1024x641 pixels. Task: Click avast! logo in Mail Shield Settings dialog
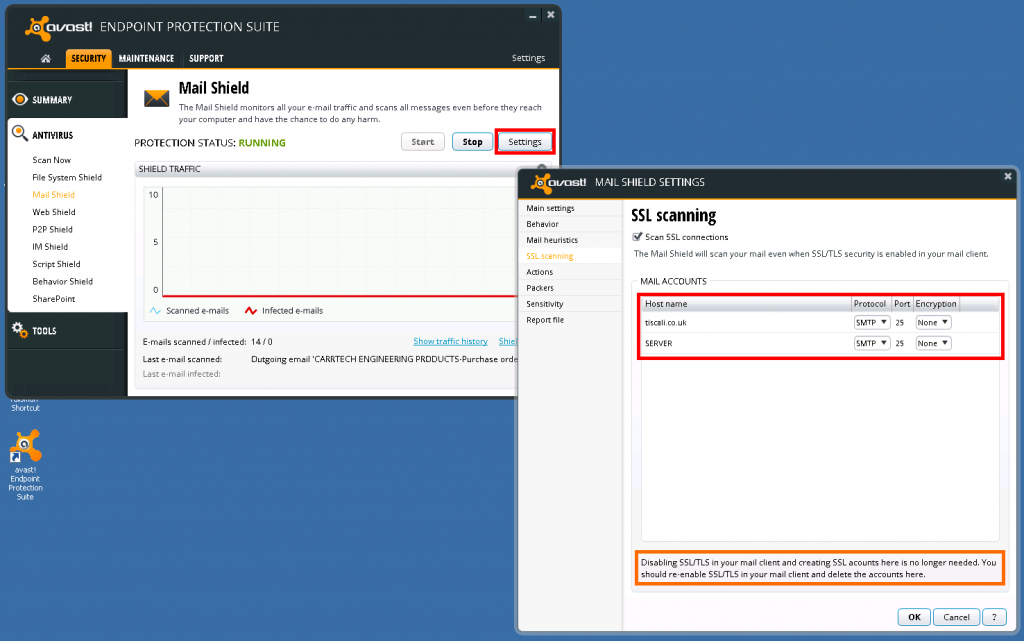tap(558, 183)
